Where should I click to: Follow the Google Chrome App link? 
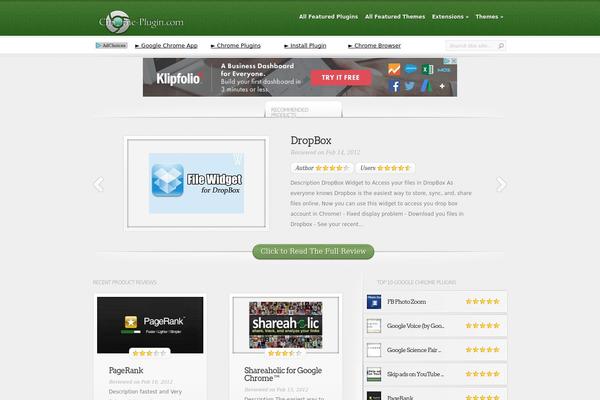point(166,46)
